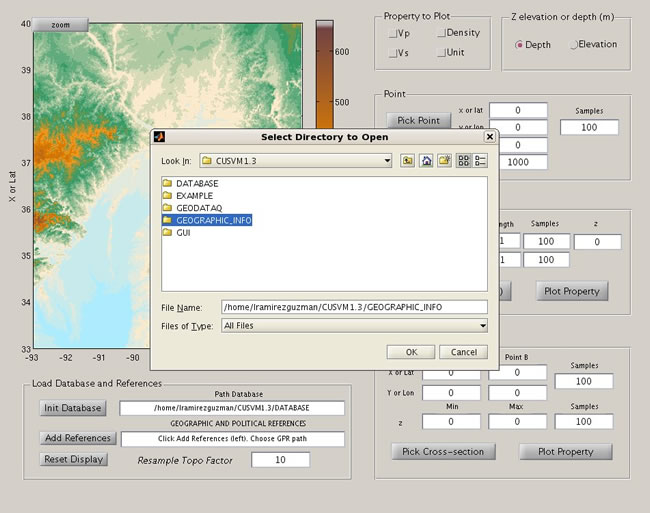The width and height of the screenshot is (650, 513).
Task: Open the Look In dropdown
Action: [296, 160]
